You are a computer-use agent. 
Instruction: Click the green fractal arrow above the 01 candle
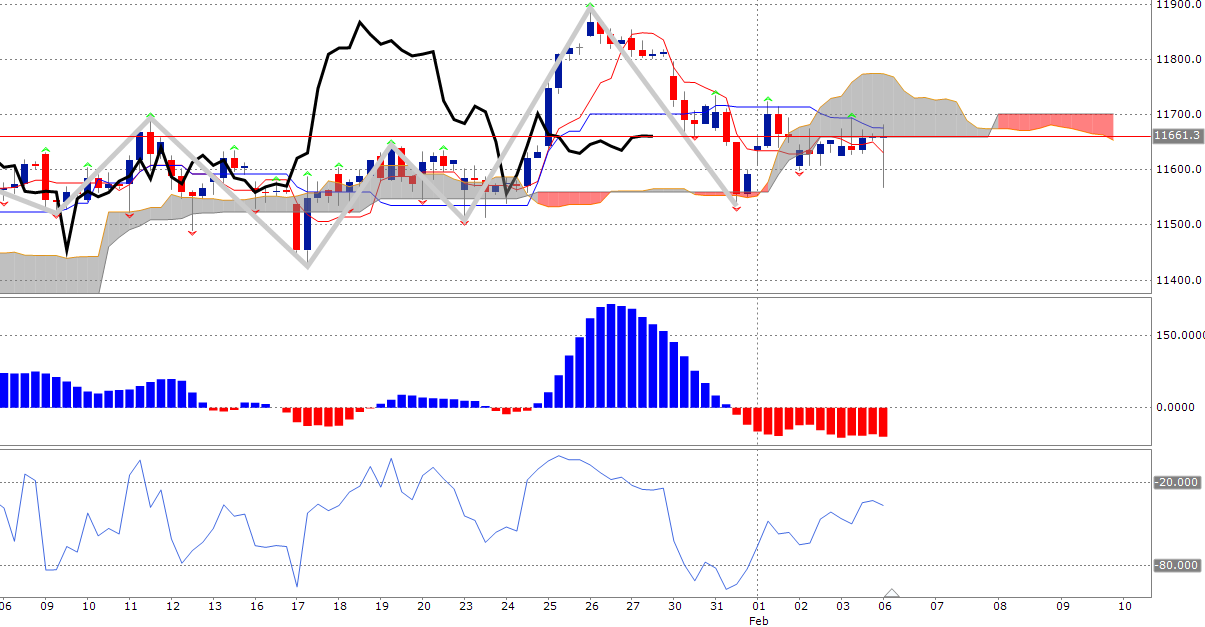[767, 100]
